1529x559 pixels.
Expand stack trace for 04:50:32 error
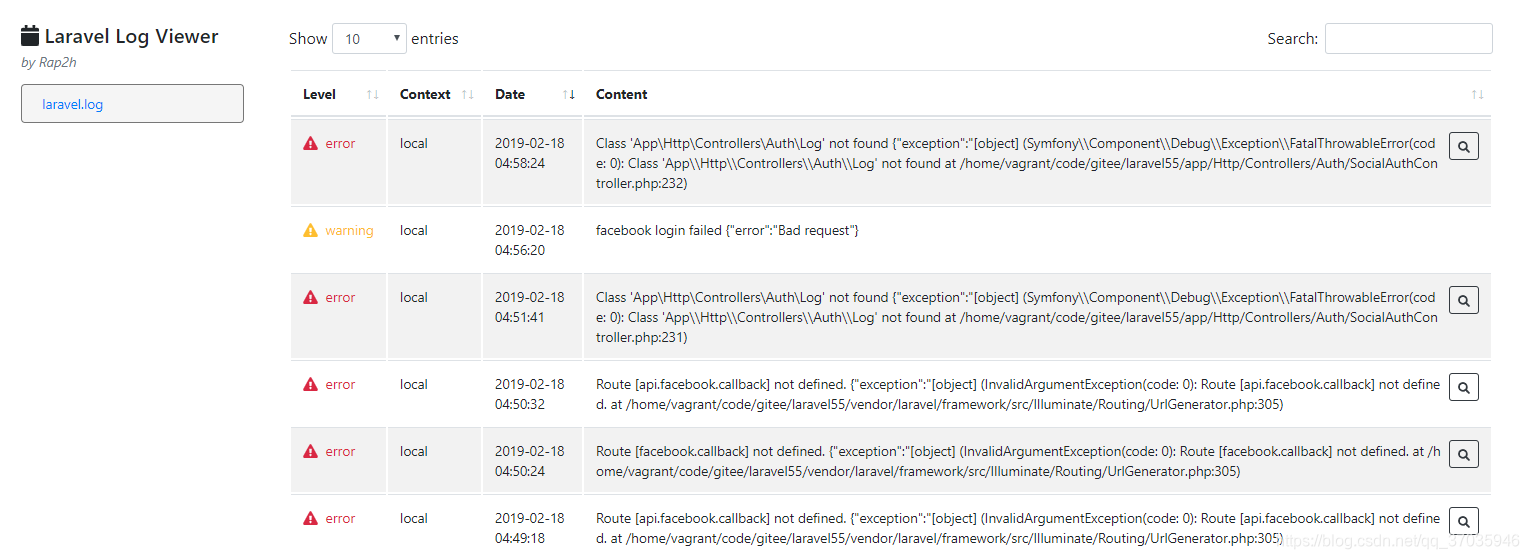[1463, 387]
